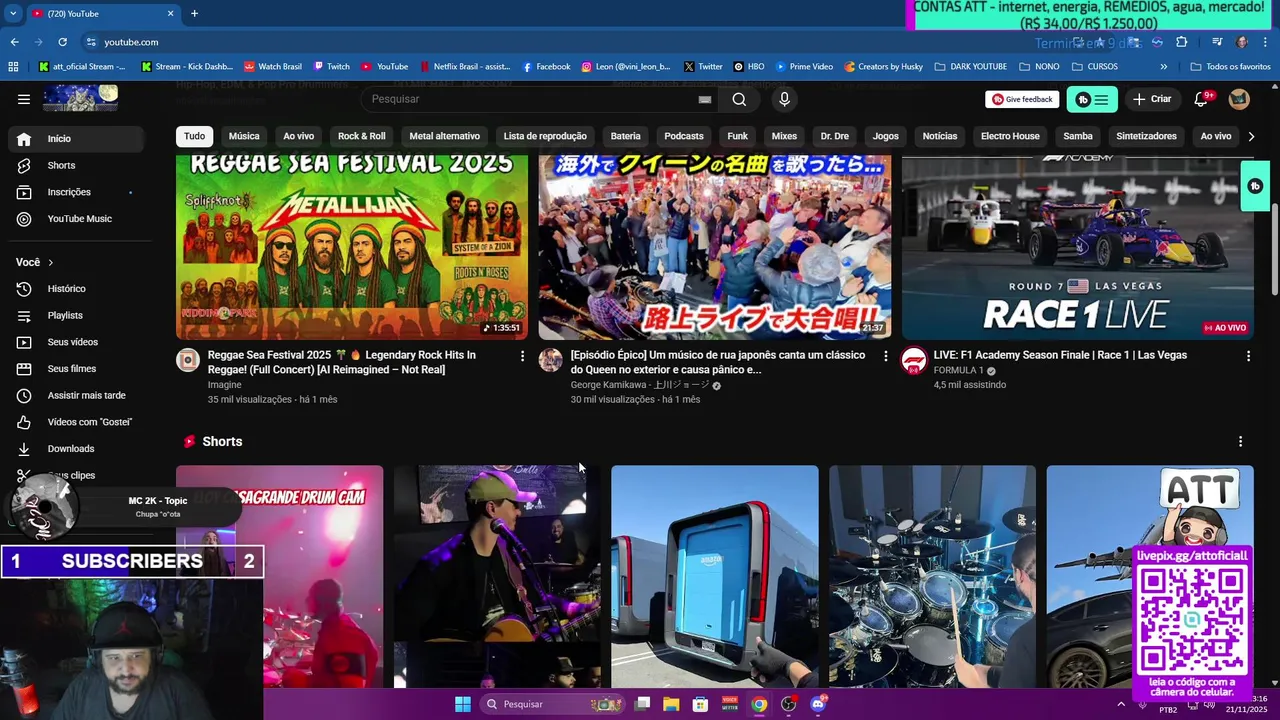Open Imagine channel name link

(225, 385)
